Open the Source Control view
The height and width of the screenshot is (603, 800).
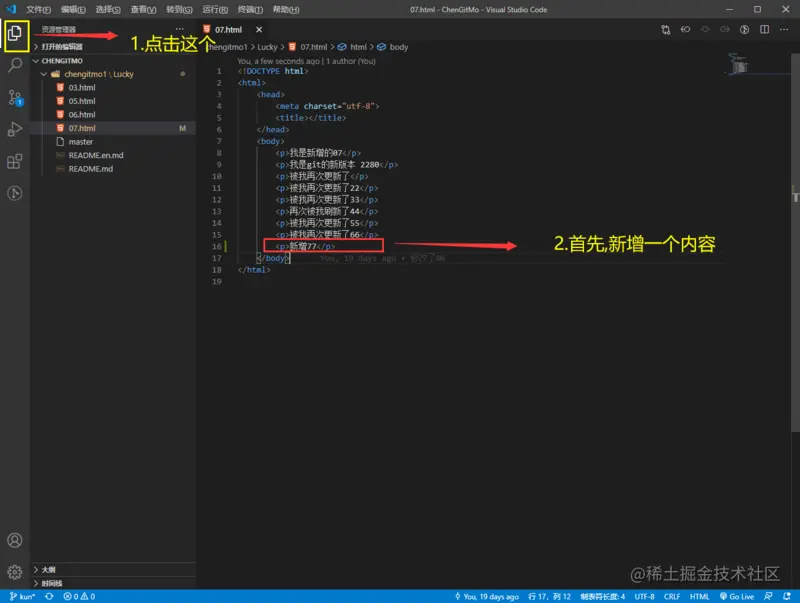coord(15,97)
